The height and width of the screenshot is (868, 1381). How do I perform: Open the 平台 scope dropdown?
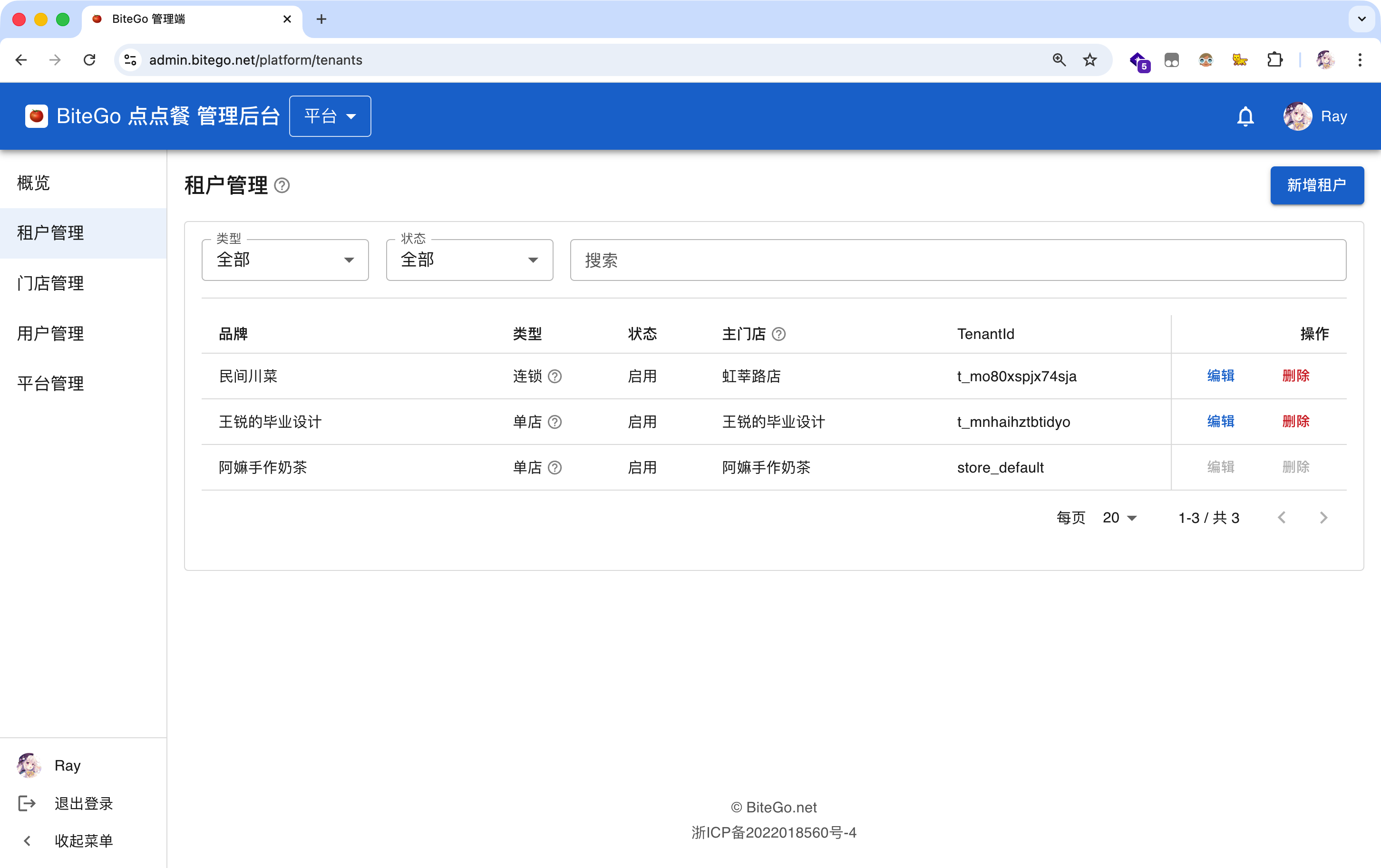click(x=330, y=116)
